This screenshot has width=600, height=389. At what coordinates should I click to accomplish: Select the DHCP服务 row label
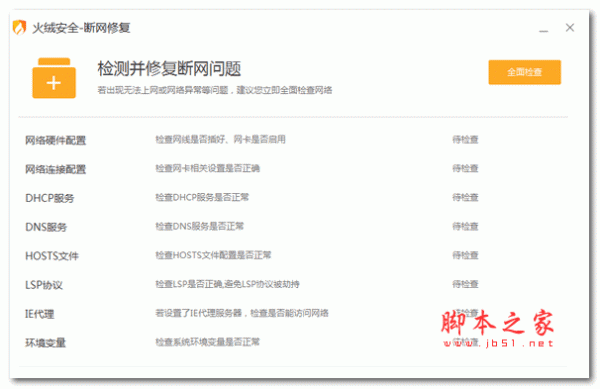(50, 198)
